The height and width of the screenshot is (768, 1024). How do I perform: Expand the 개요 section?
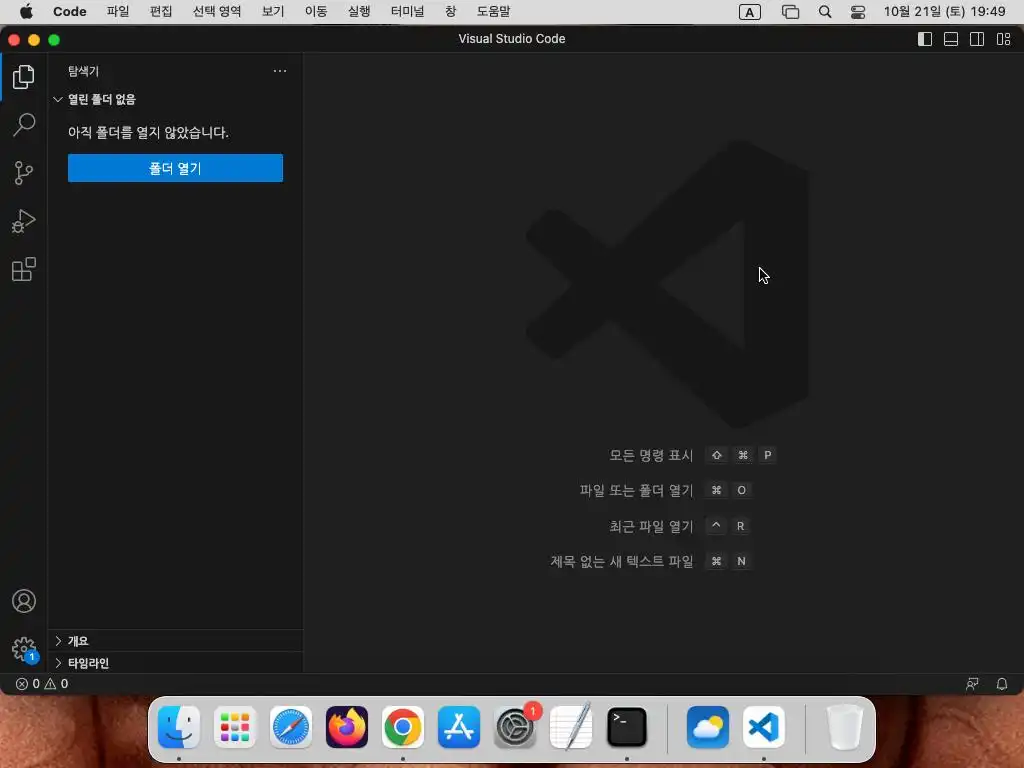175,641
